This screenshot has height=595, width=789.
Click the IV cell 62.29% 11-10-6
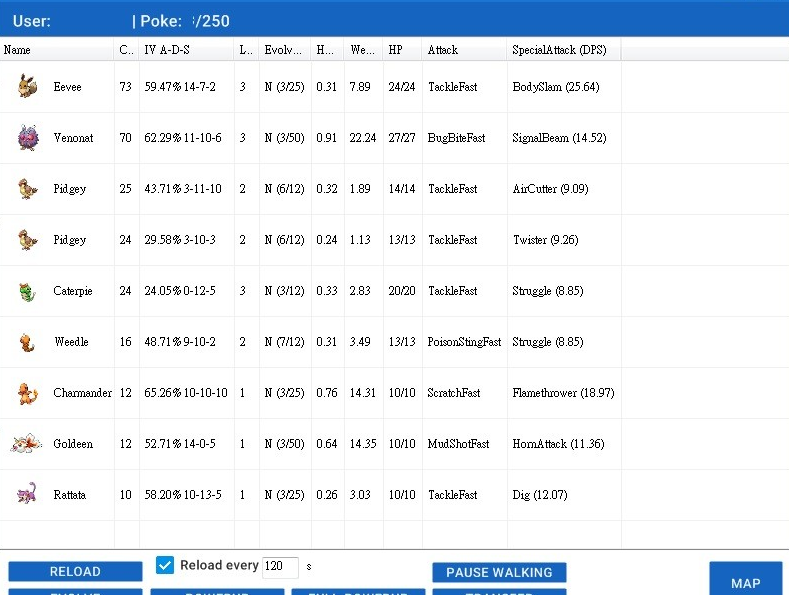click(x=183, y=137)
